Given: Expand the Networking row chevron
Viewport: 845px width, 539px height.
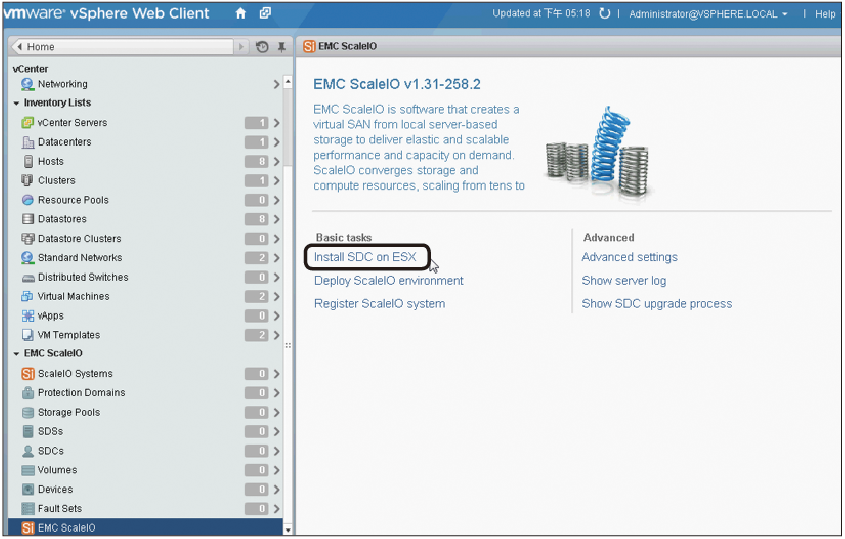Looking at the screenshot, I should 276,84.
